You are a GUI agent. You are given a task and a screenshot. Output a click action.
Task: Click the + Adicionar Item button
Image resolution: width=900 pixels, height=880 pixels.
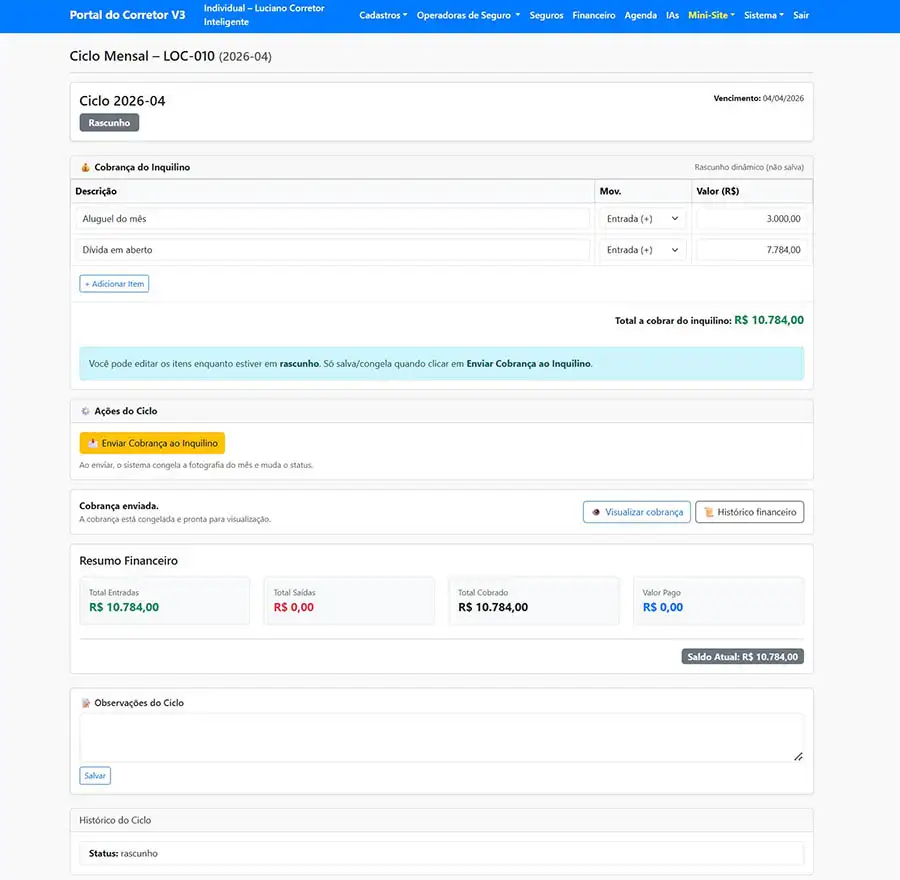[114, 284]
